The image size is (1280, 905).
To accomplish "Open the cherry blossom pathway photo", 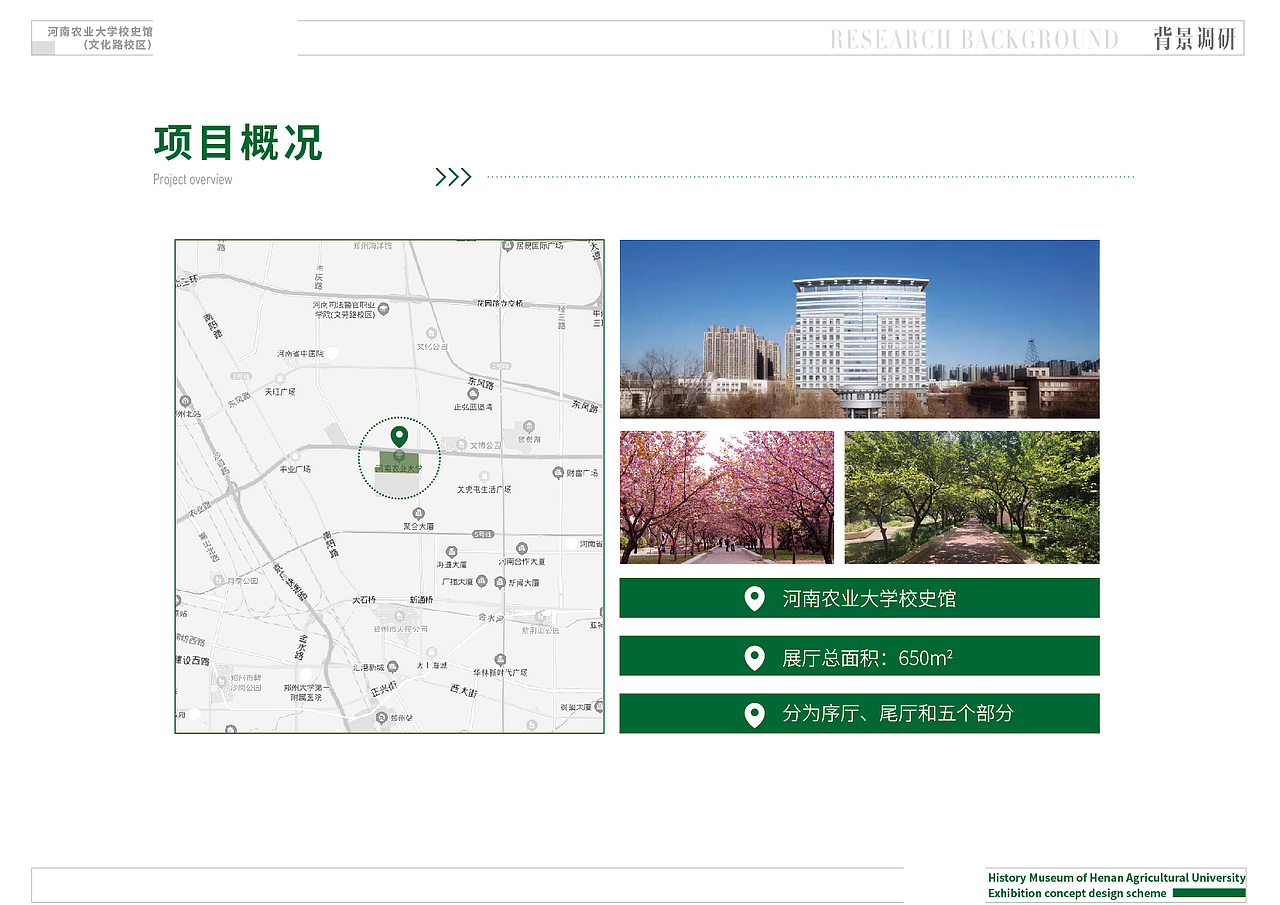I will pyautogui.click(x=727, y=497).
